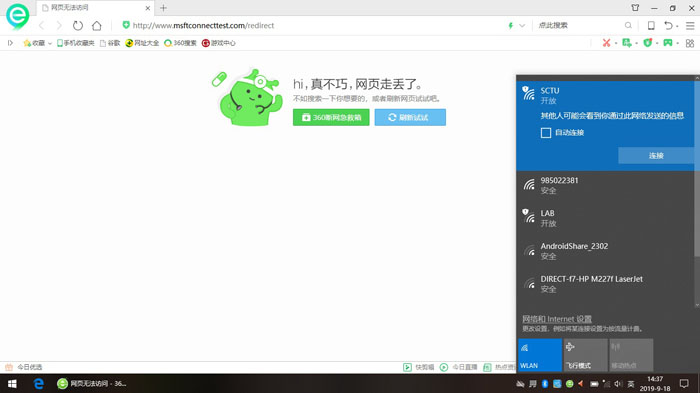Expand the 收藏 dropdown arrow
The height and width of the screenshot is (393, 700).
click(50, 43)
